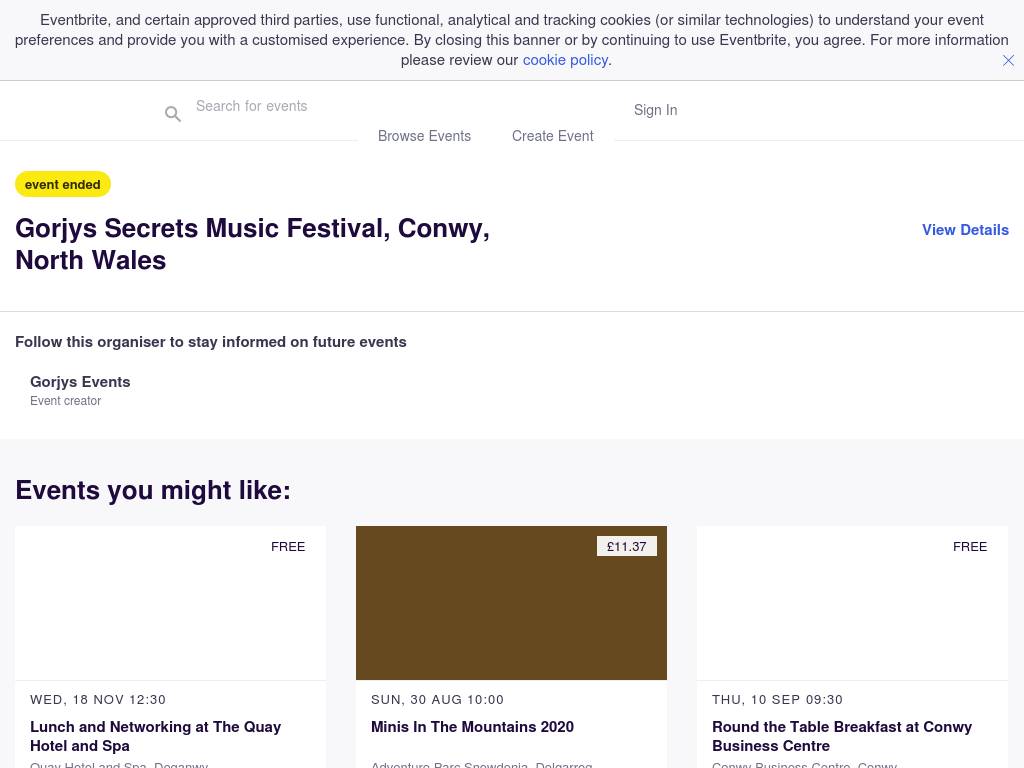The image size is (1024, 768).
Task: Click the Lunch and Networking card image
Action: pyautogui.click(x=170, y=612)
